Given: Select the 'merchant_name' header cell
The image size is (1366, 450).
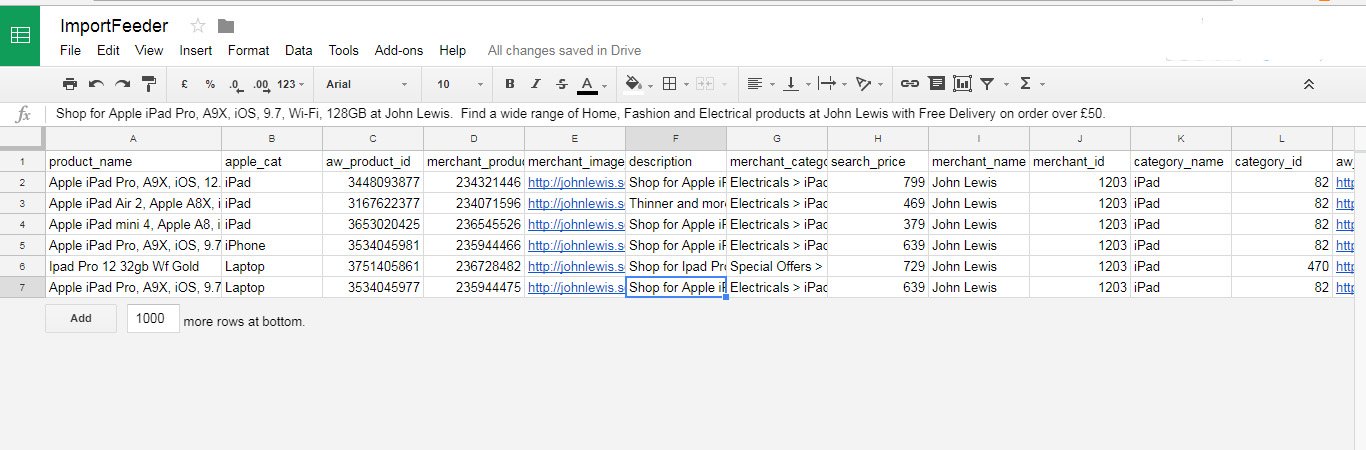Looking at the screenshot, I should click(x=978, y=161).
